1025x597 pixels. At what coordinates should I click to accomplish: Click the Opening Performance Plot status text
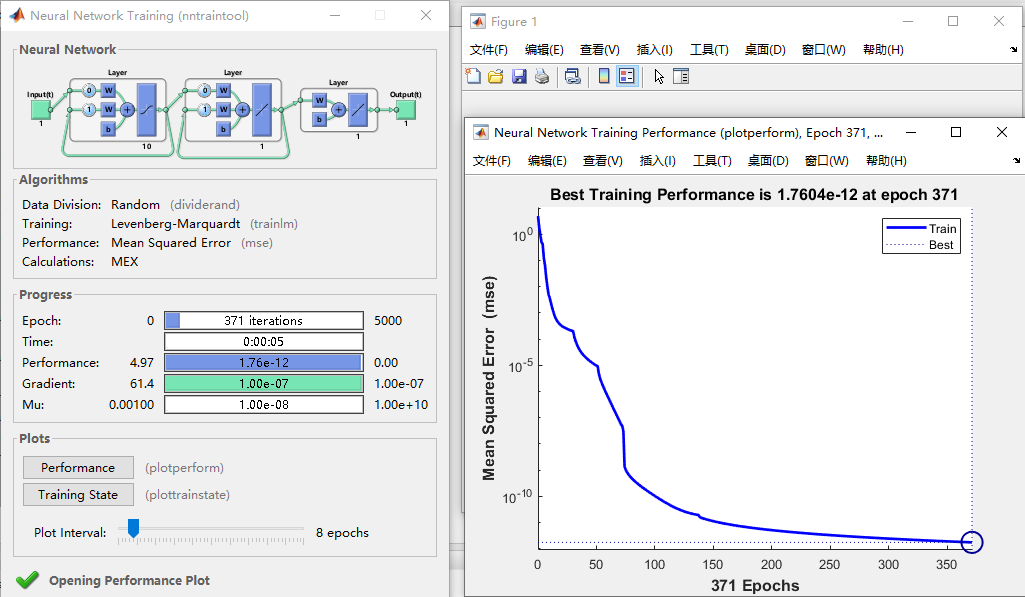tap(129, 580)
